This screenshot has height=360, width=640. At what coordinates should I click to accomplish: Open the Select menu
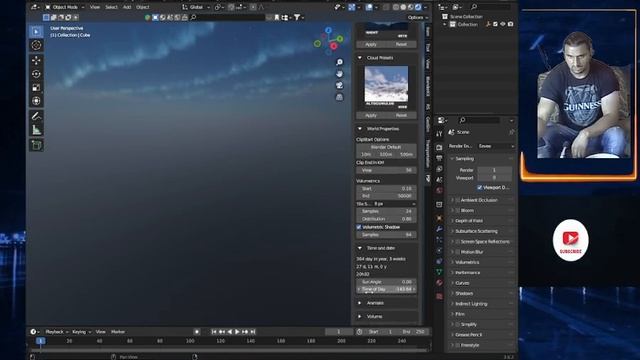111,7
